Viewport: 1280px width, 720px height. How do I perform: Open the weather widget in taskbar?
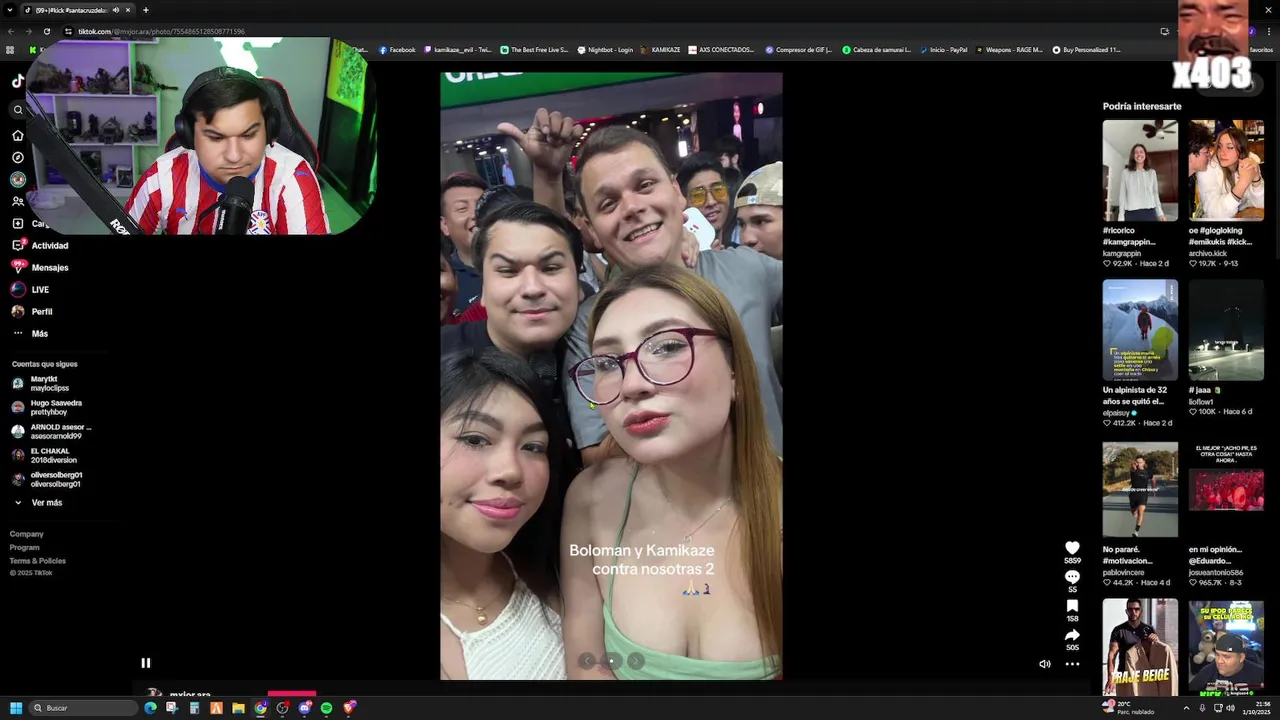point(1128,708)
